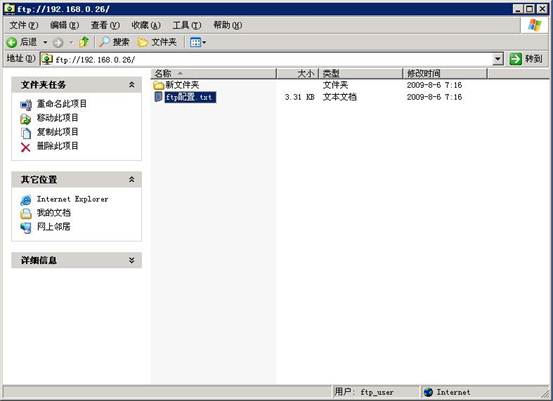Collapse the 其它位置 panel chevron
Screen dimensions: 553x401
pyautogui.click(x=132, y=180)
